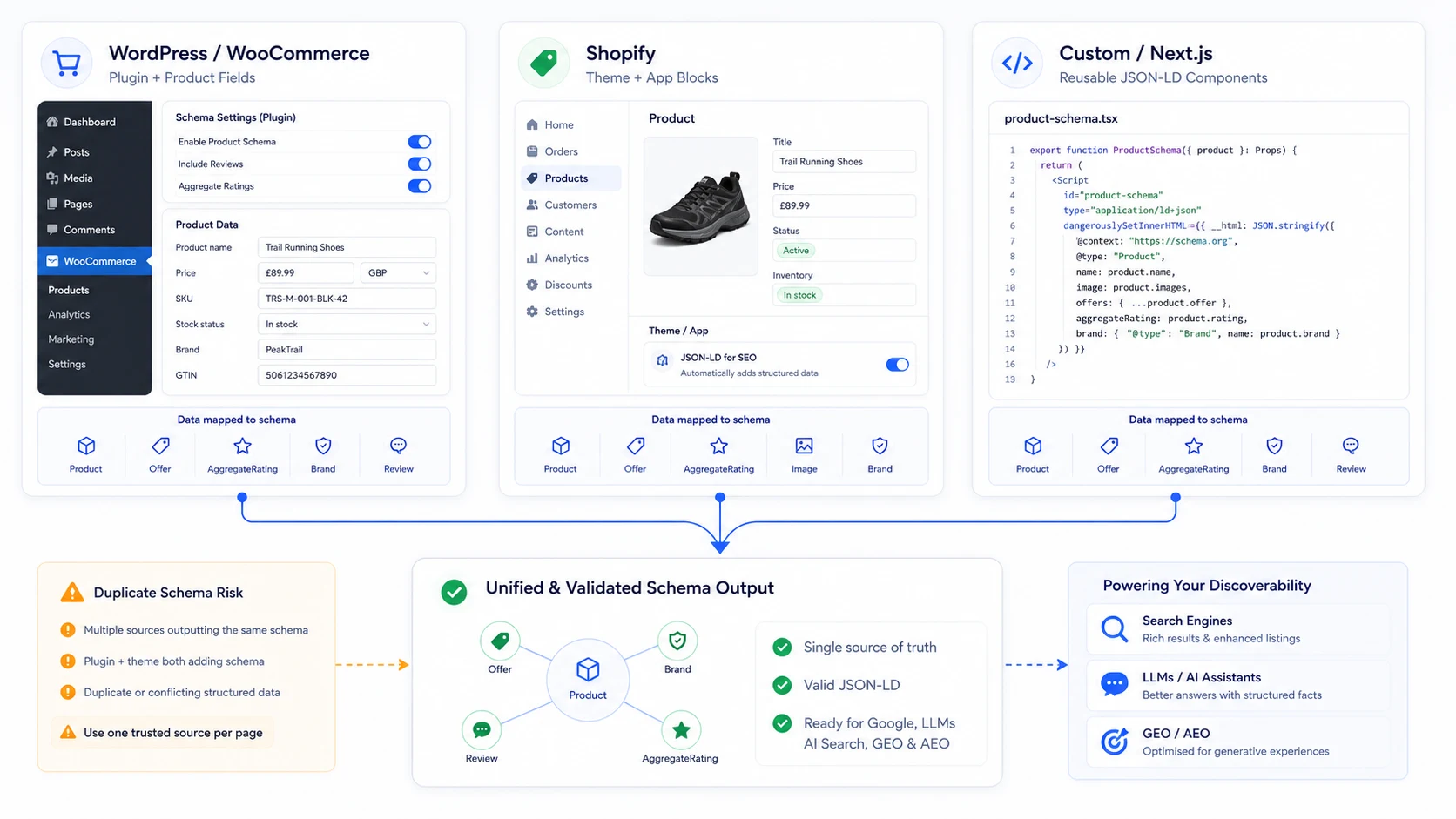The height and width of the screenshot is (819, 1456).
Task: Click the Product name input field
Action: click(347, 247)
